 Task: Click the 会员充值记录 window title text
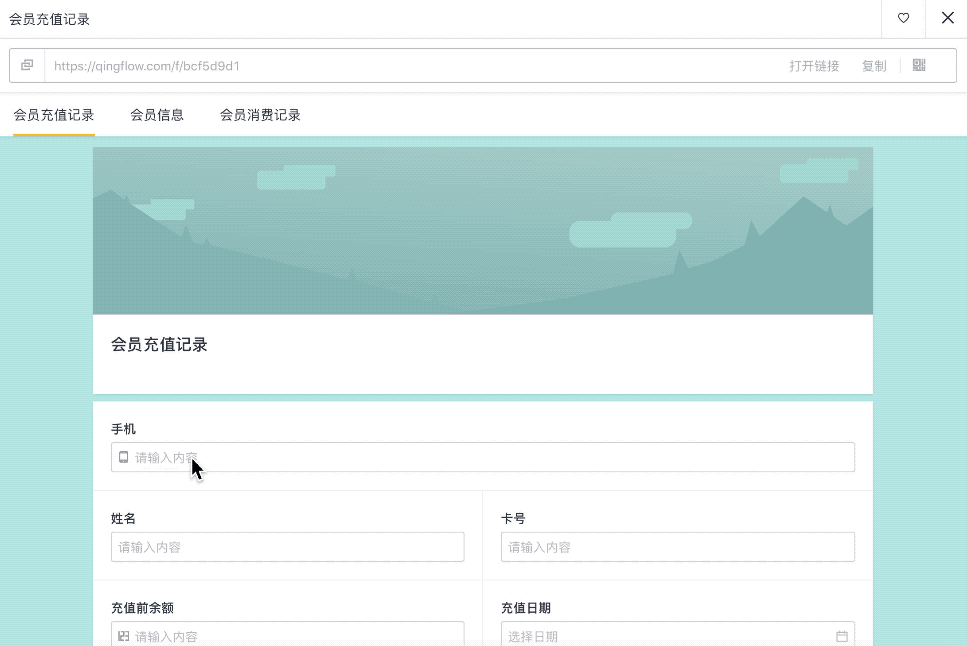49,19
